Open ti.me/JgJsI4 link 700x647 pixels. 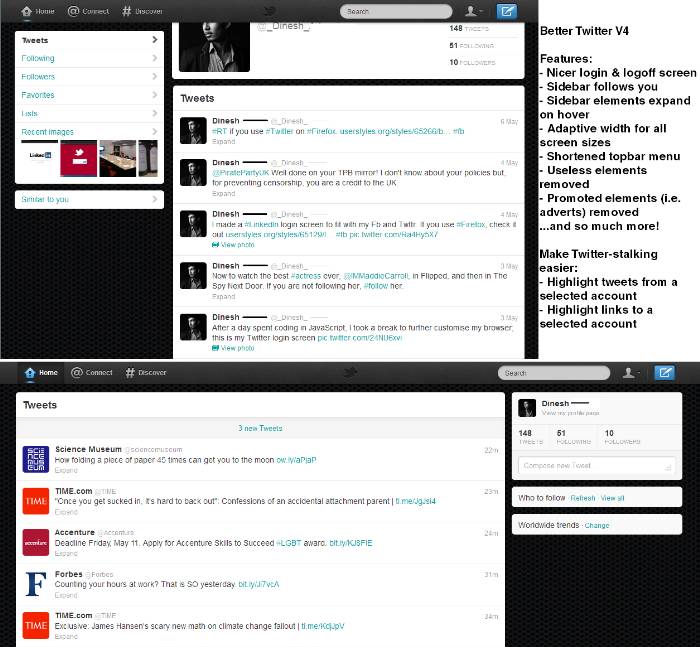pyautogui.click(x=415, y=501)
